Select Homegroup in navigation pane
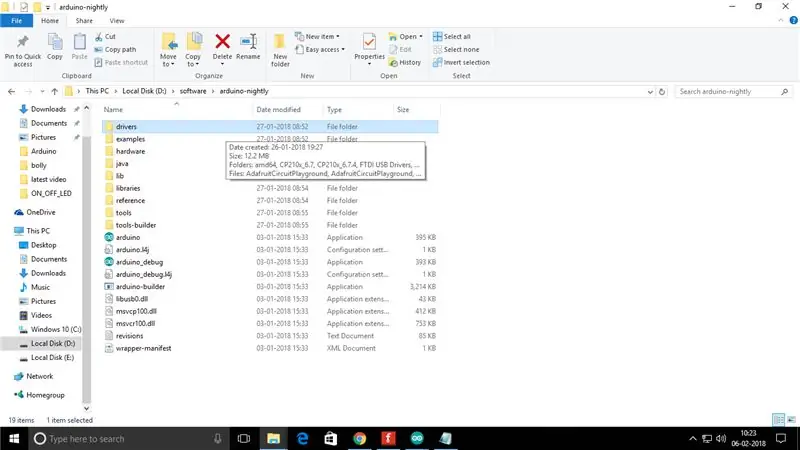Screen dimensions: 800x450 tap(45, 395)
